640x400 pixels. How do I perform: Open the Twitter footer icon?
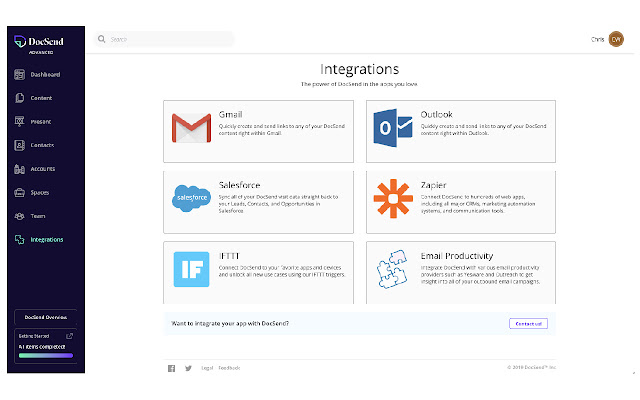point(188,368)
